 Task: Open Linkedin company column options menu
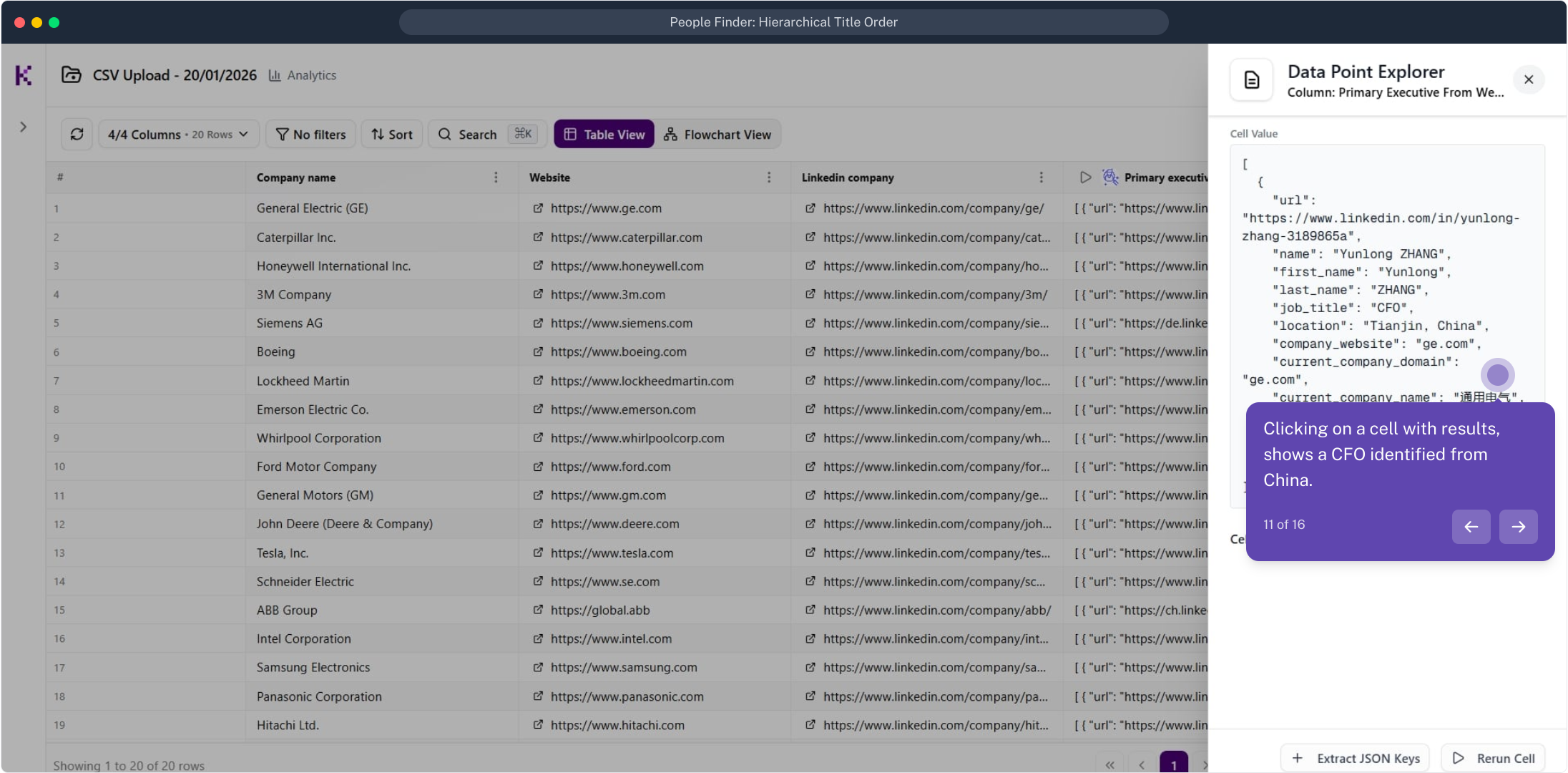[x=1041, y=178]
